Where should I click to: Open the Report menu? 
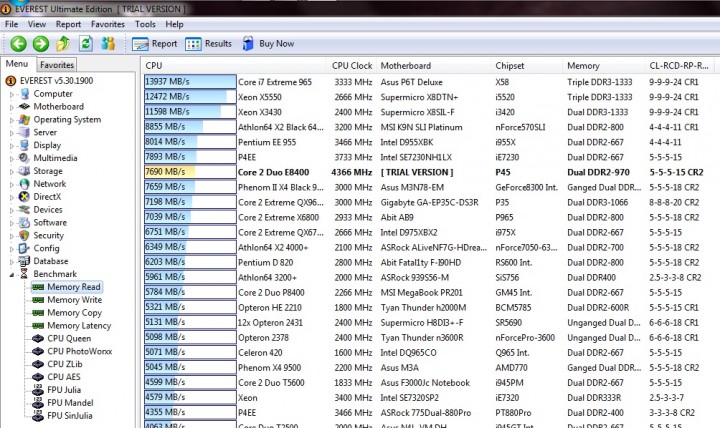(68, 24)
